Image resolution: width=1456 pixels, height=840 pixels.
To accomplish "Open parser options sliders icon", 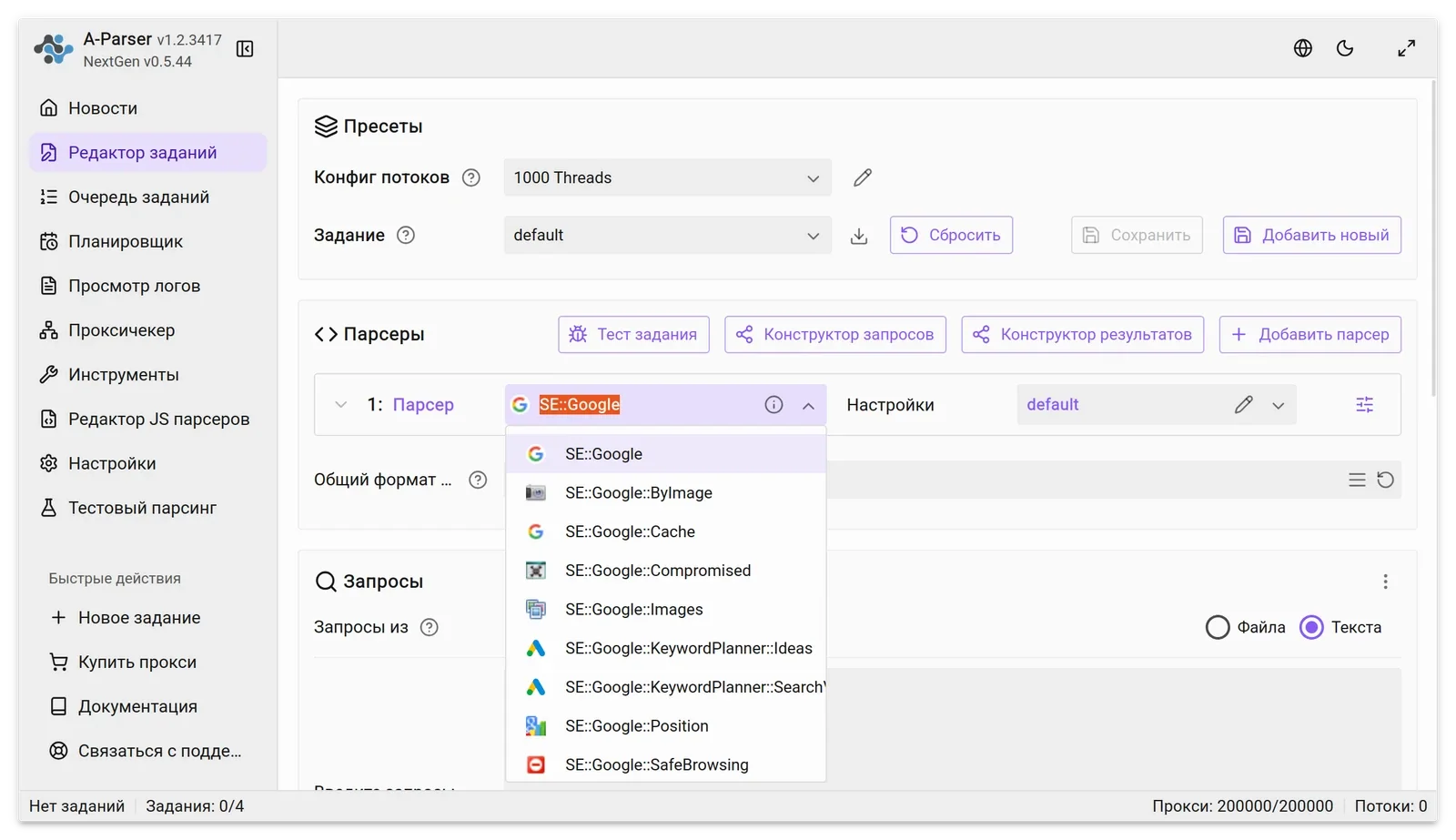I will click(x=1365, y=405).
